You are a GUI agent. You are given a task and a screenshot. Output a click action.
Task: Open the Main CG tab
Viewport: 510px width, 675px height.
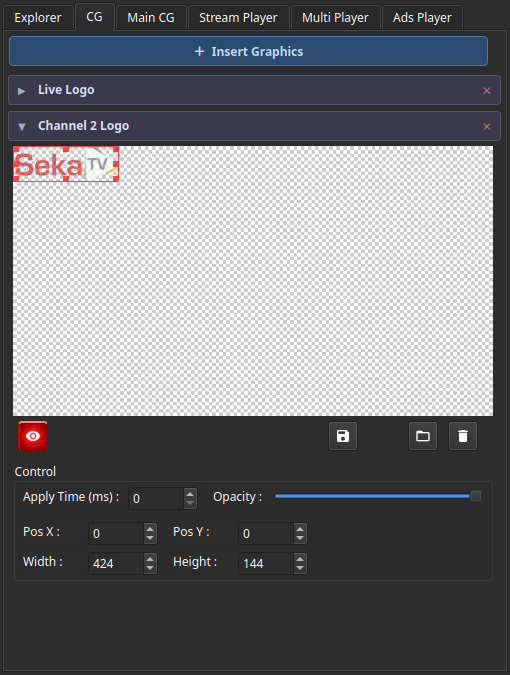(x=151, y=18)
